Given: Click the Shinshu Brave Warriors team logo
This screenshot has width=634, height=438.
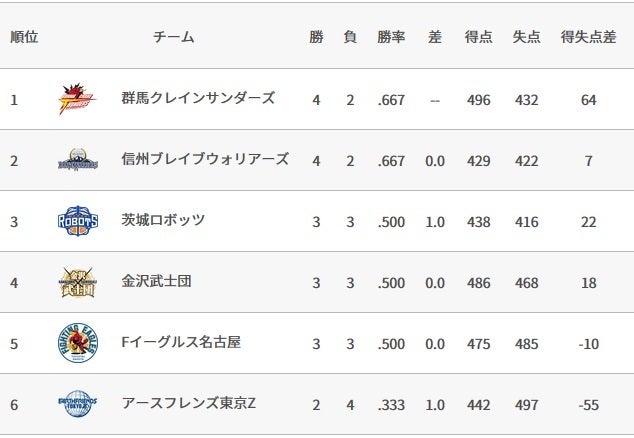Looking at the screenshot, I should [77, 160].
